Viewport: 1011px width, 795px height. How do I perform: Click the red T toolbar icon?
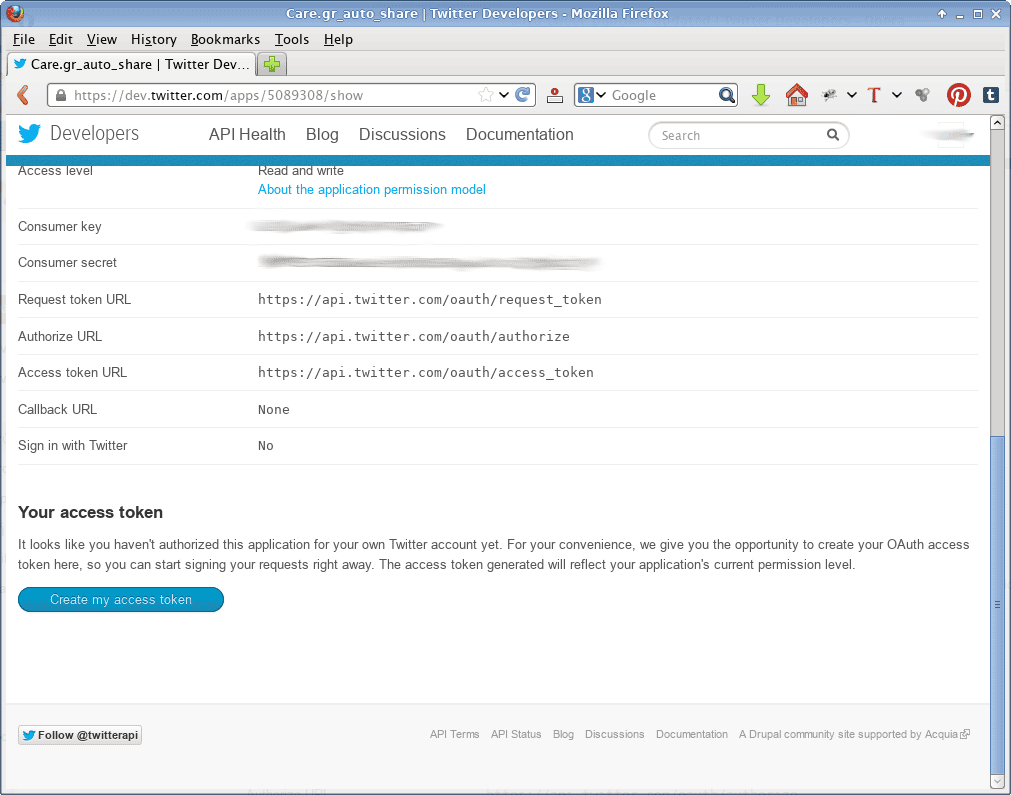coord(874,95)
